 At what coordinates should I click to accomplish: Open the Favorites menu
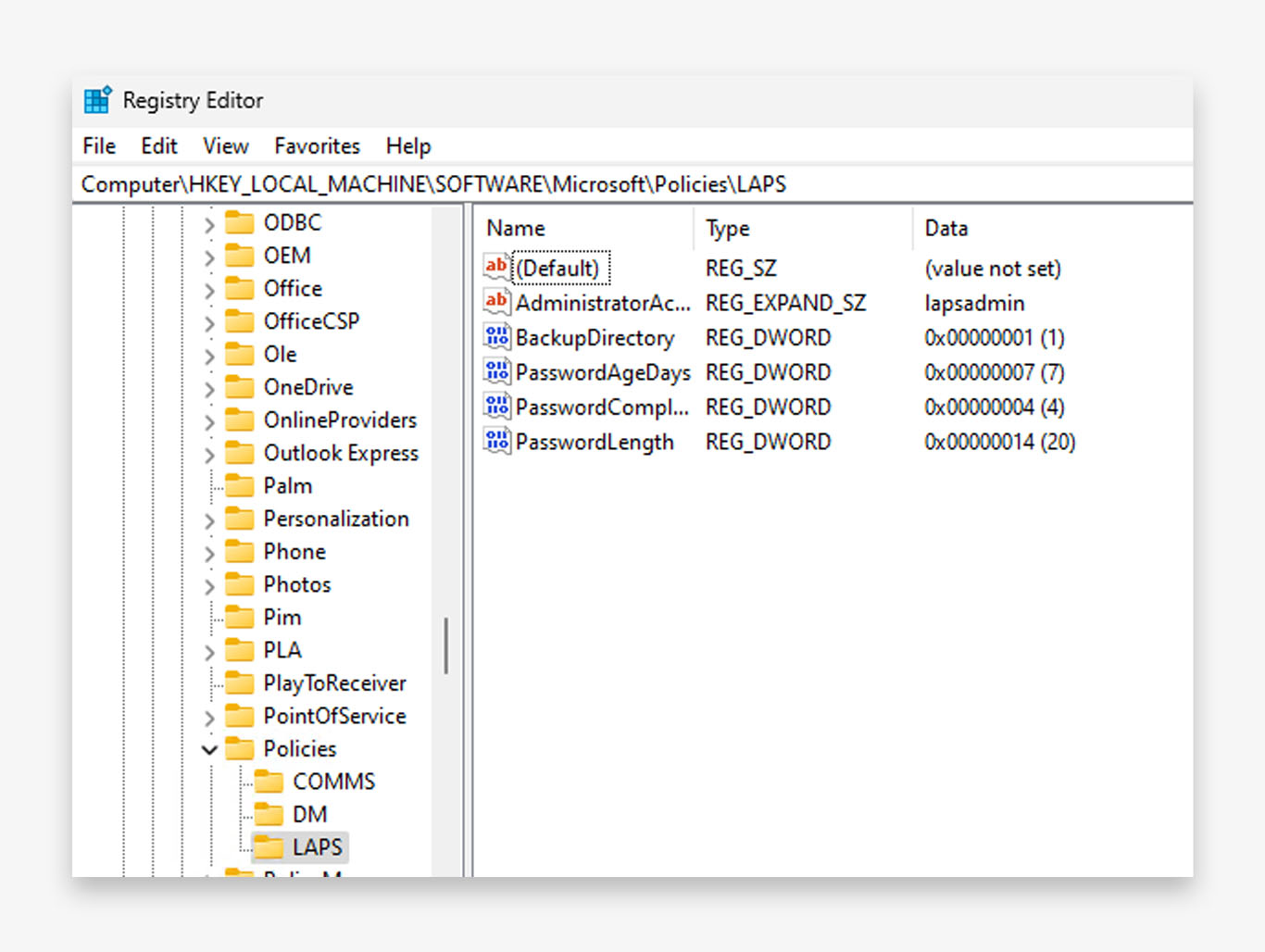(317, 146)
